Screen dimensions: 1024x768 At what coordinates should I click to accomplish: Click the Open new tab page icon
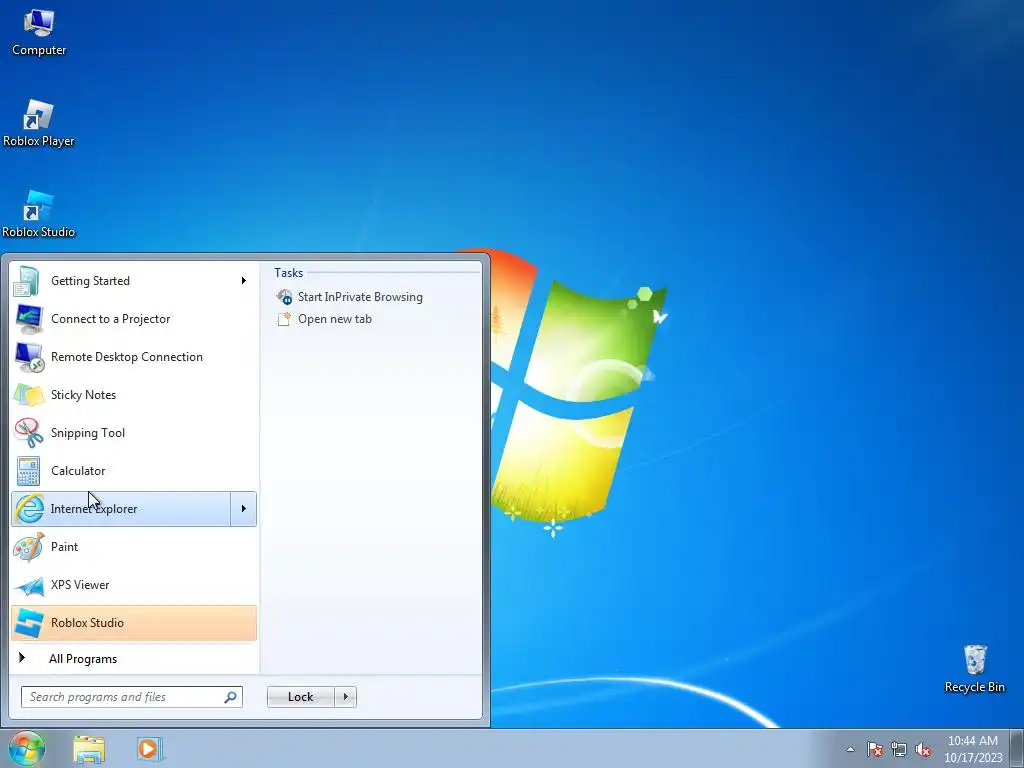pyautogui.click(x=283, y=319)
